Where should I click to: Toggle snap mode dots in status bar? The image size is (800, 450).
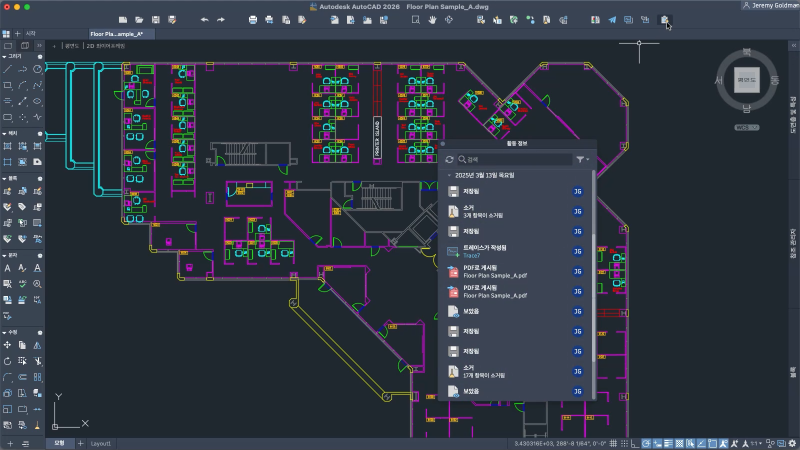pos(624,443)
